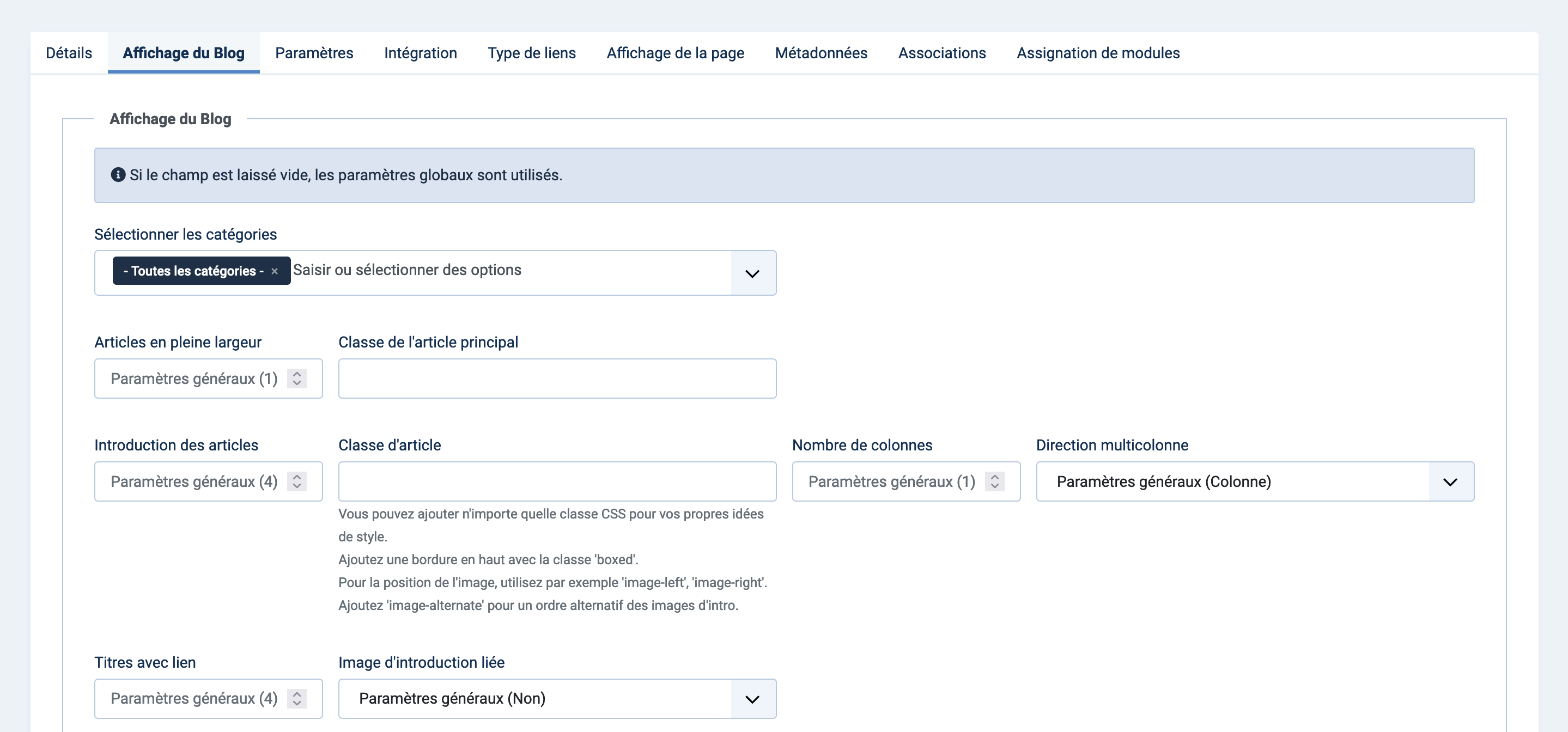Click the 'Si le champ est laissé vide' notice text
This screenshot has width=1568, height=732.
point(346,175)
